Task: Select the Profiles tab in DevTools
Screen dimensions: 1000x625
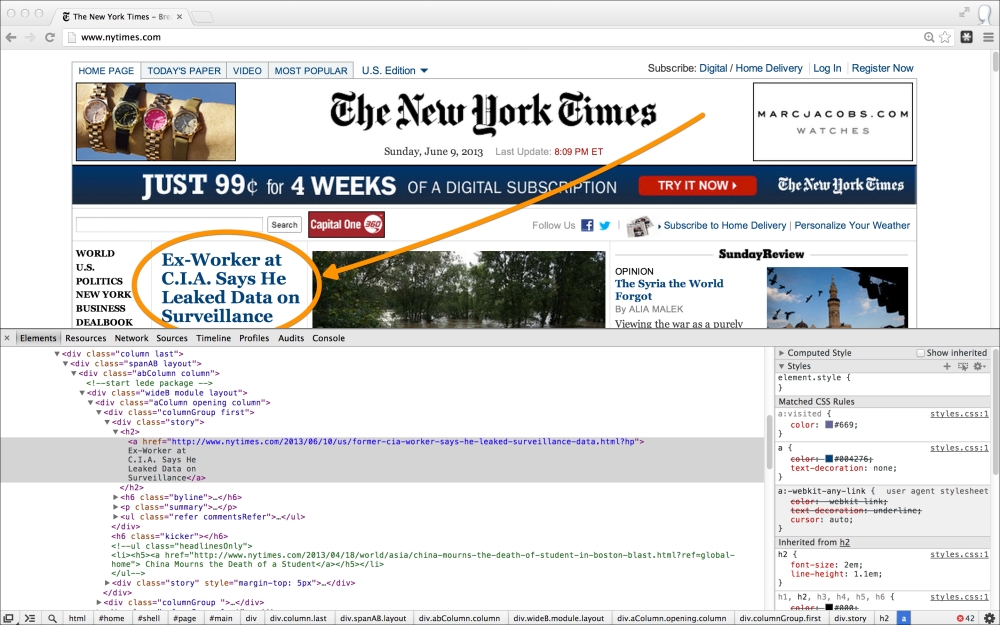Action: pyautogui.click(x=254, y=338)
